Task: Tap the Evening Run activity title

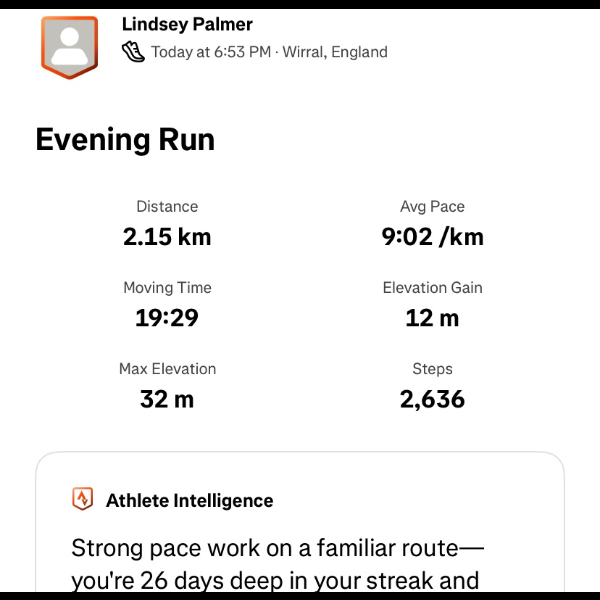Action: click(125, 139)
